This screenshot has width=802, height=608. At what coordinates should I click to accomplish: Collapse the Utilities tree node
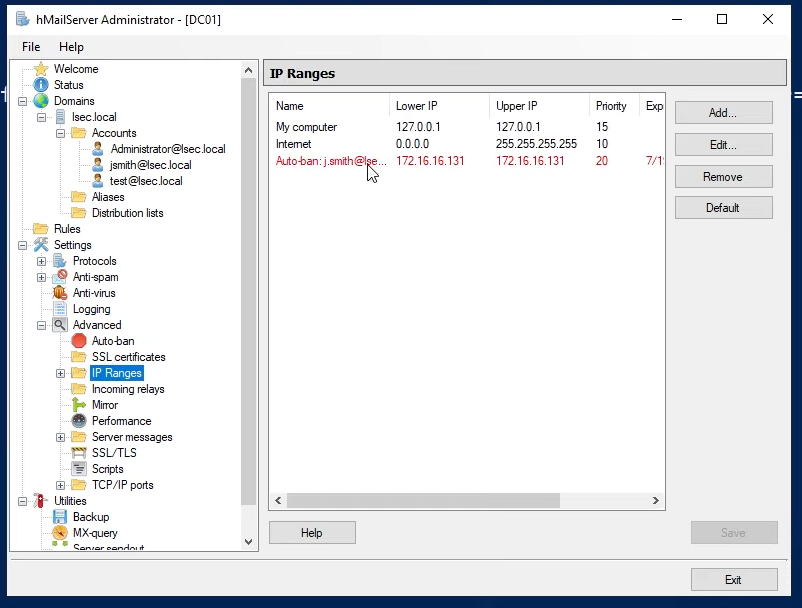click(x=23, y=501)
